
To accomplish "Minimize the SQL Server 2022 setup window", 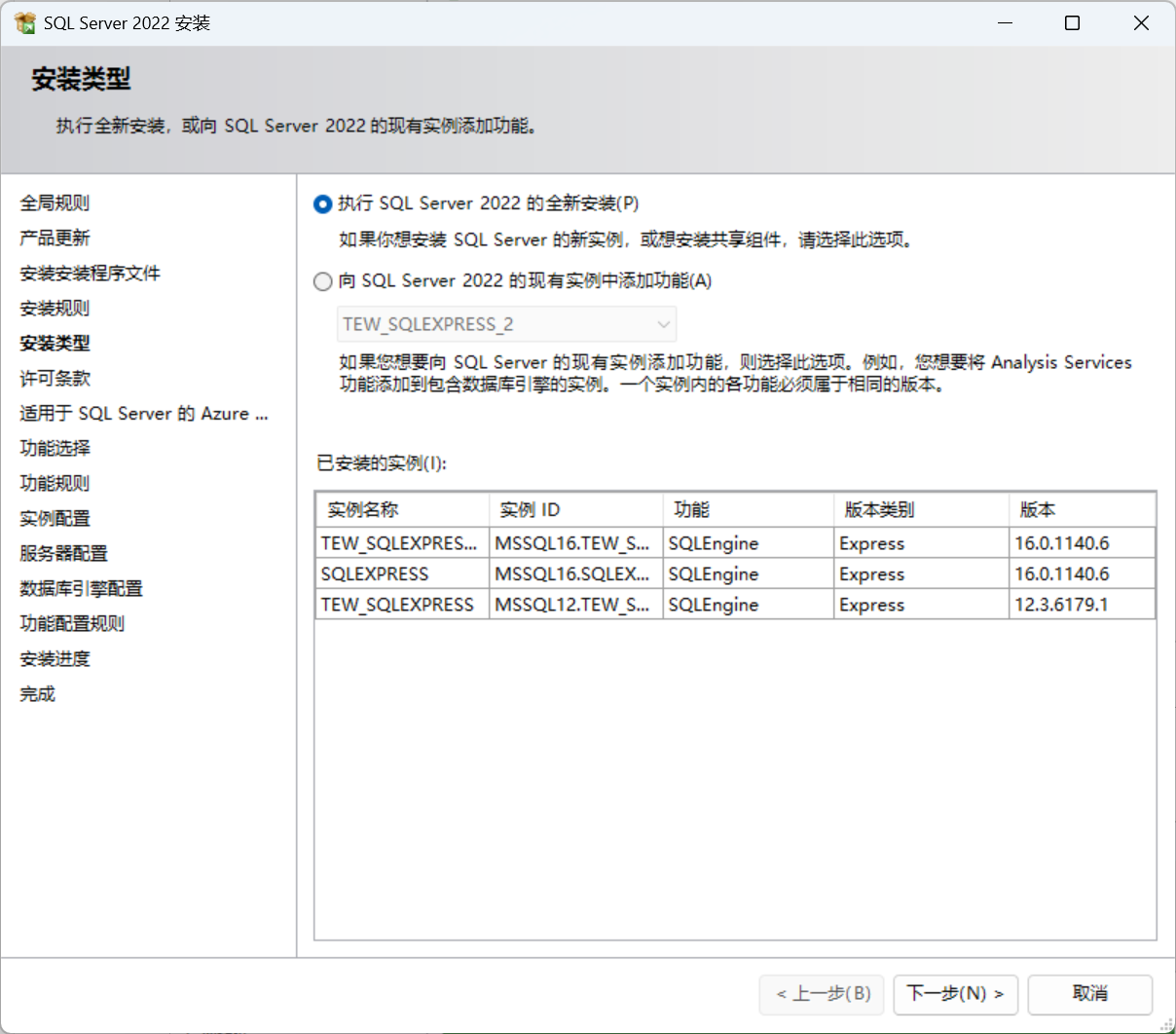I will (x=1006, y=22).
